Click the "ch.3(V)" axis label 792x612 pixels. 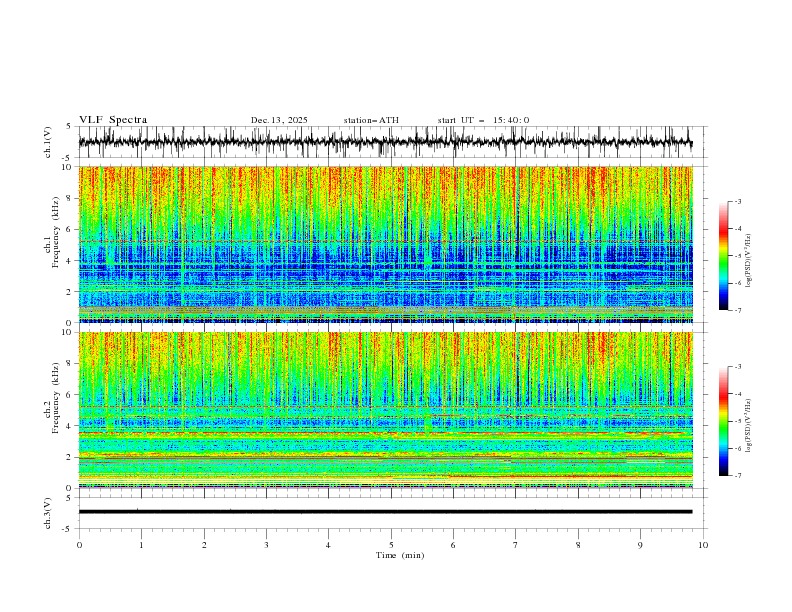click(48, 513)
